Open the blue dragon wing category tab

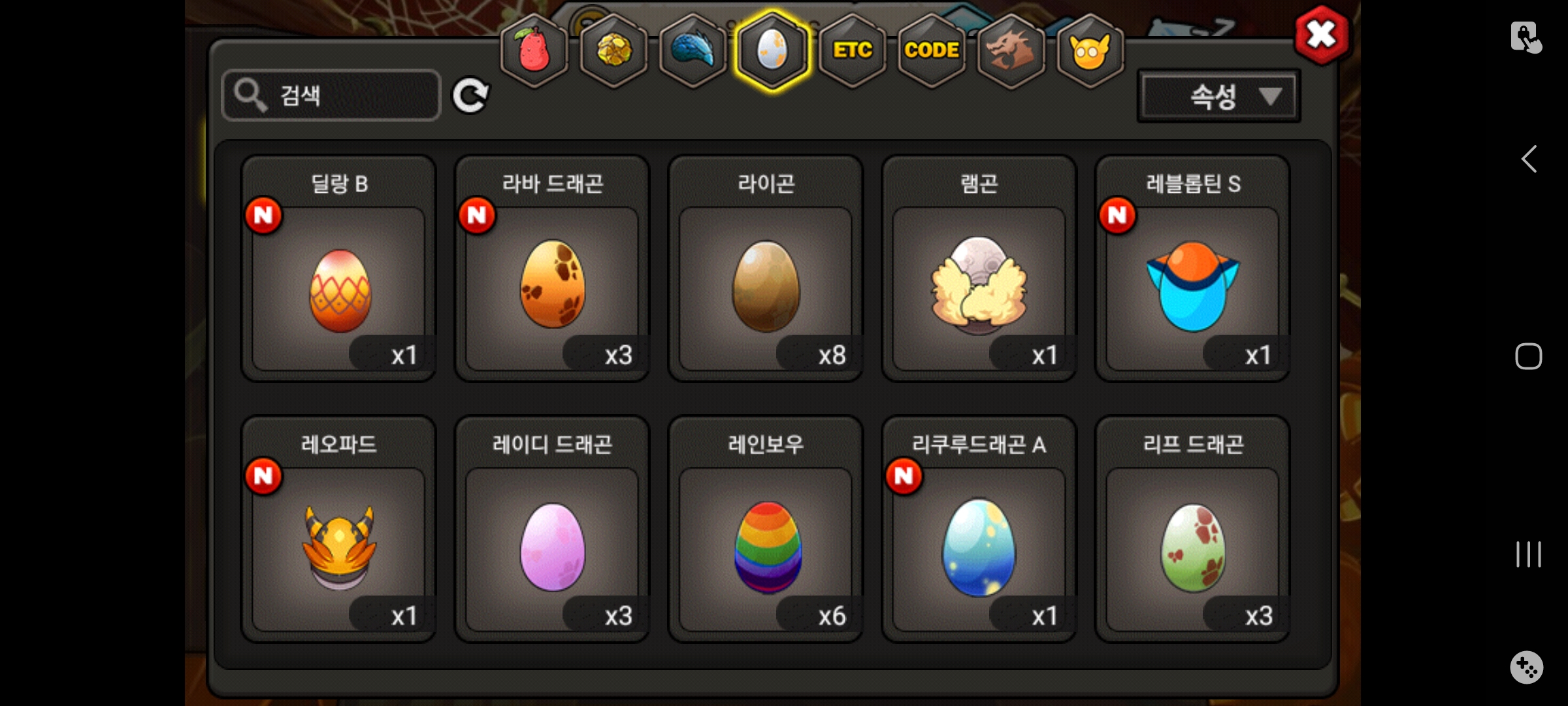tap(693, 51)
